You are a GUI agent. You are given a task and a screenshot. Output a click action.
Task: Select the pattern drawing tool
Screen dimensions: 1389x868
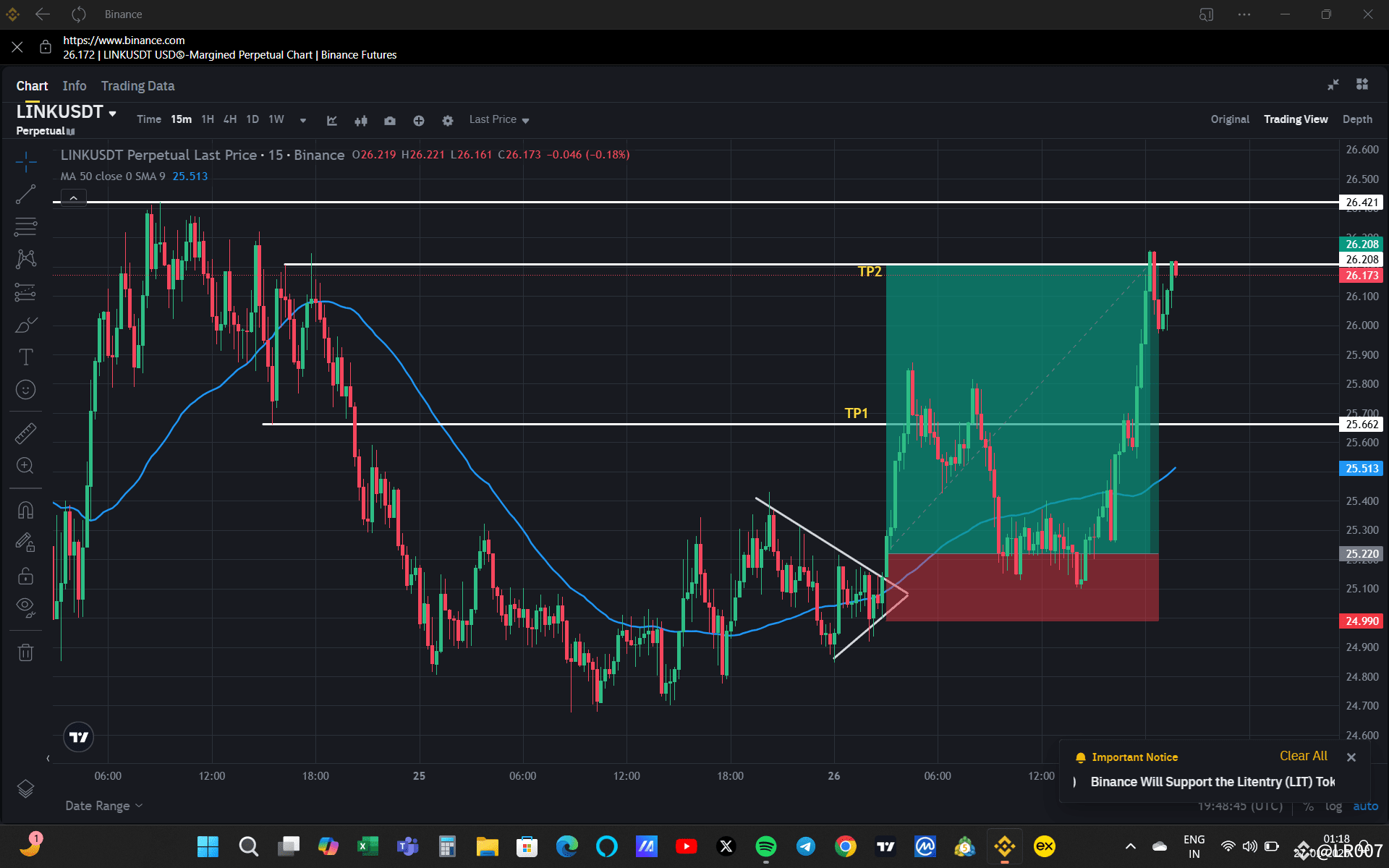26,259
